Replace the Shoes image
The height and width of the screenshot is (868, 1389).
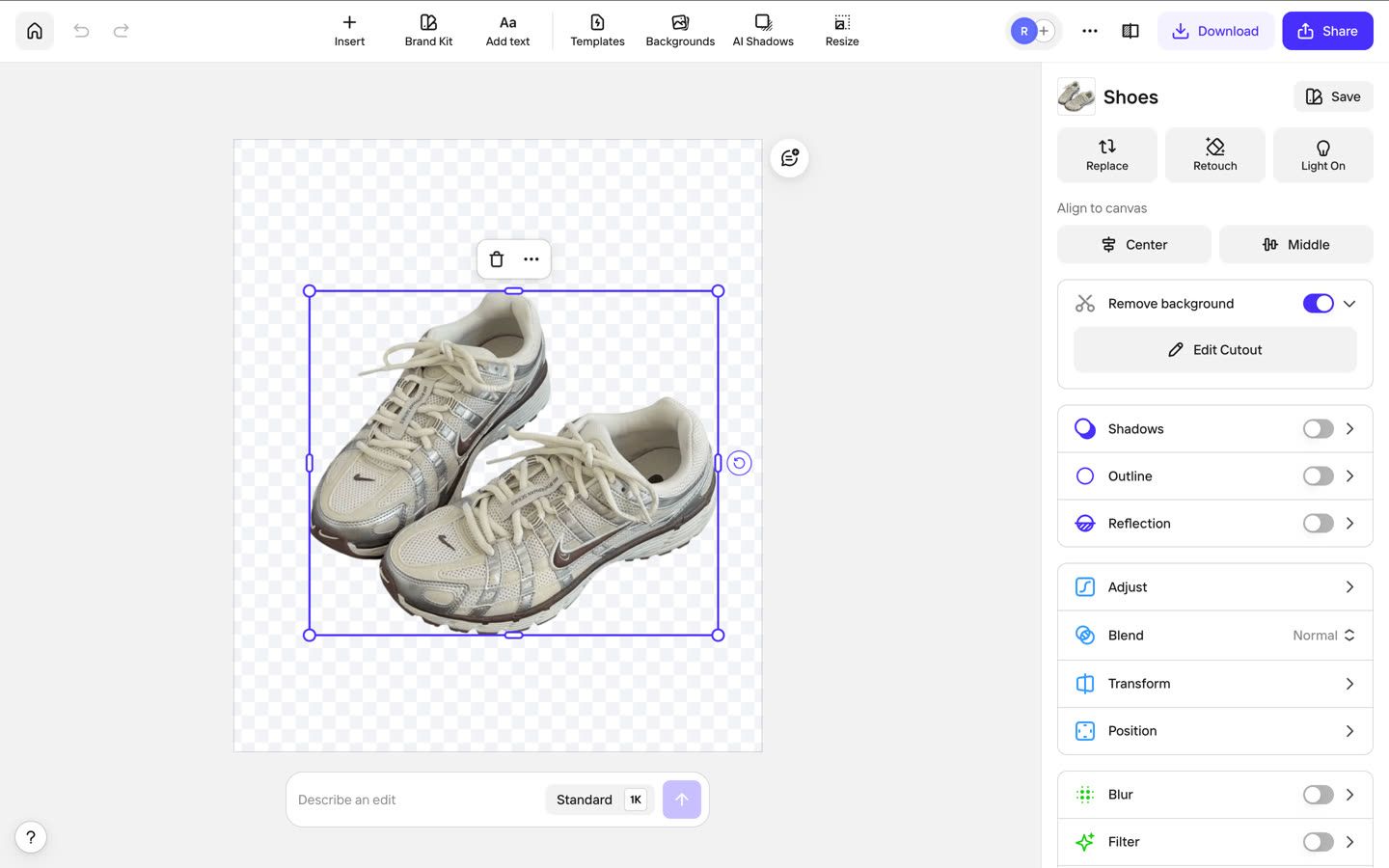[x=1107, y=154]
